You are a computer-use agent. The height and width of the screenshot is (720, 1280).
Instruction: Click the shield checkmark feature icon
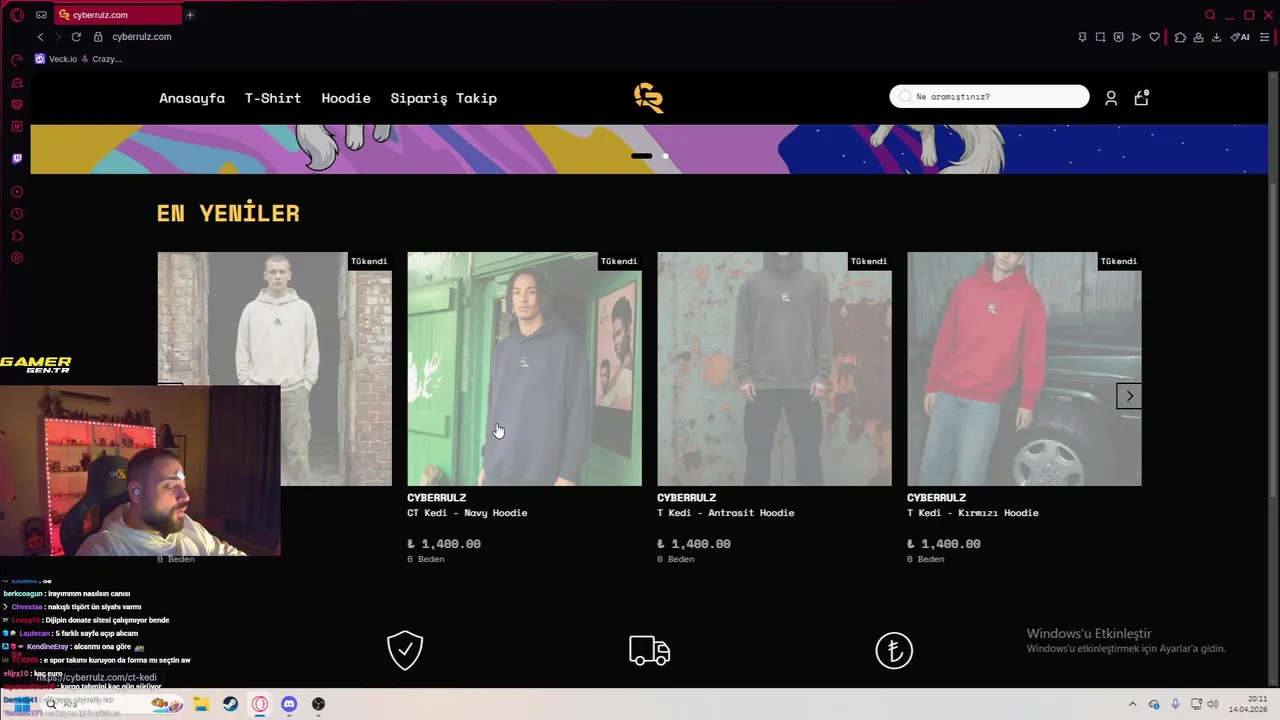tap(405, 650)
